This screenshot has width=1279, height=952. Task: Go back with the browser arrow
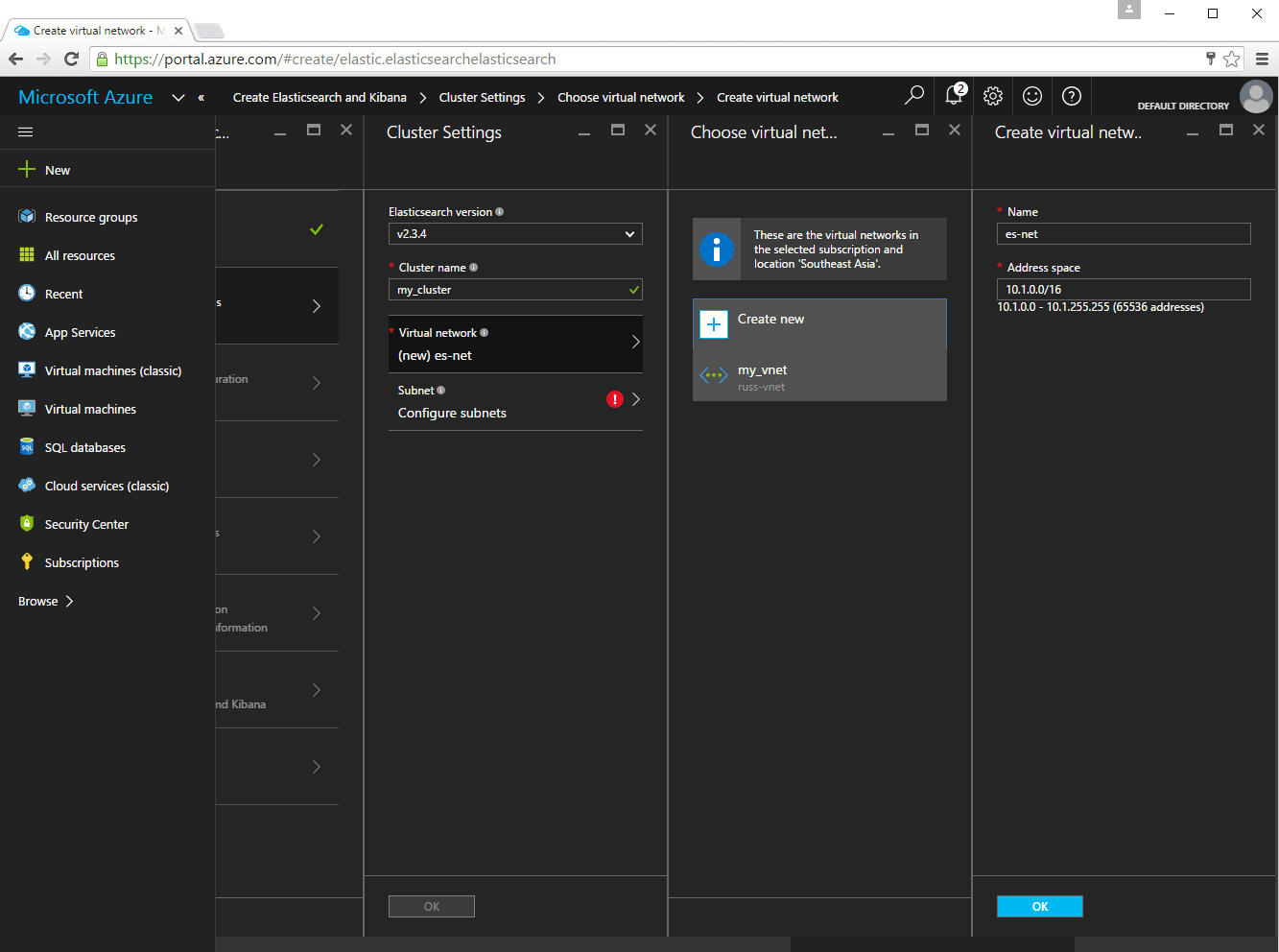(x=16, y=59)
